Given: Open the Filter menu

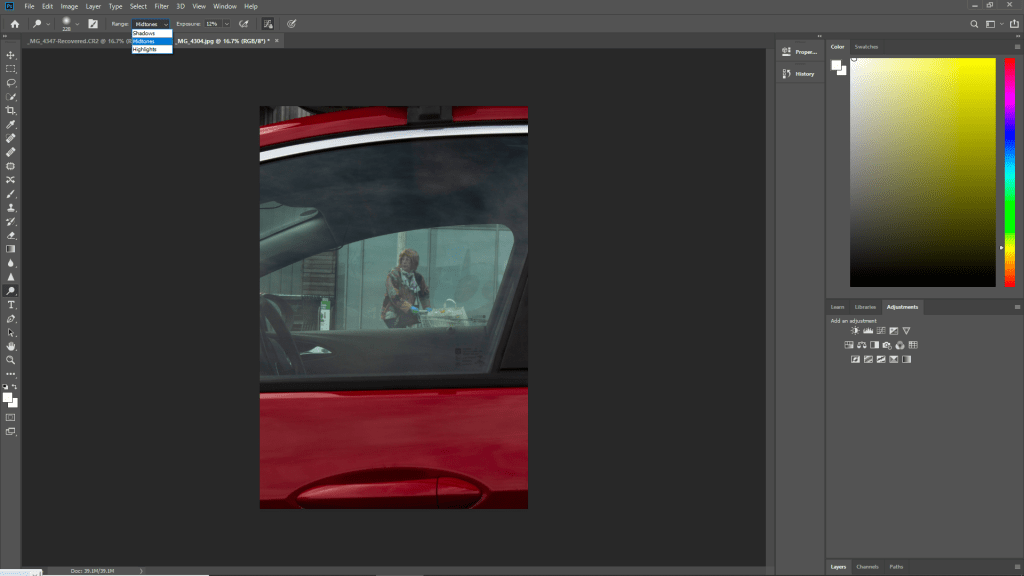Looking at the screenshot, I should [x=161, y=6].
